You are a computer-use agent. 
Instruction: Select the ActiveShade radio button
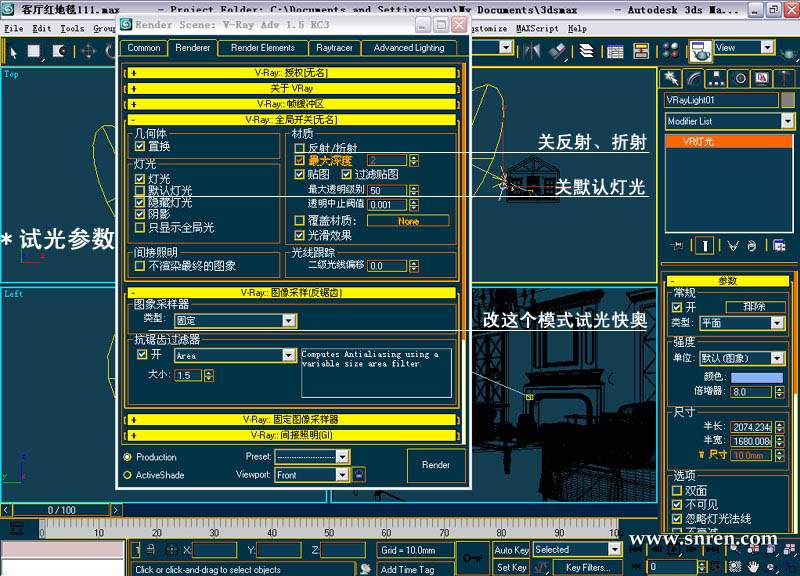128,475
